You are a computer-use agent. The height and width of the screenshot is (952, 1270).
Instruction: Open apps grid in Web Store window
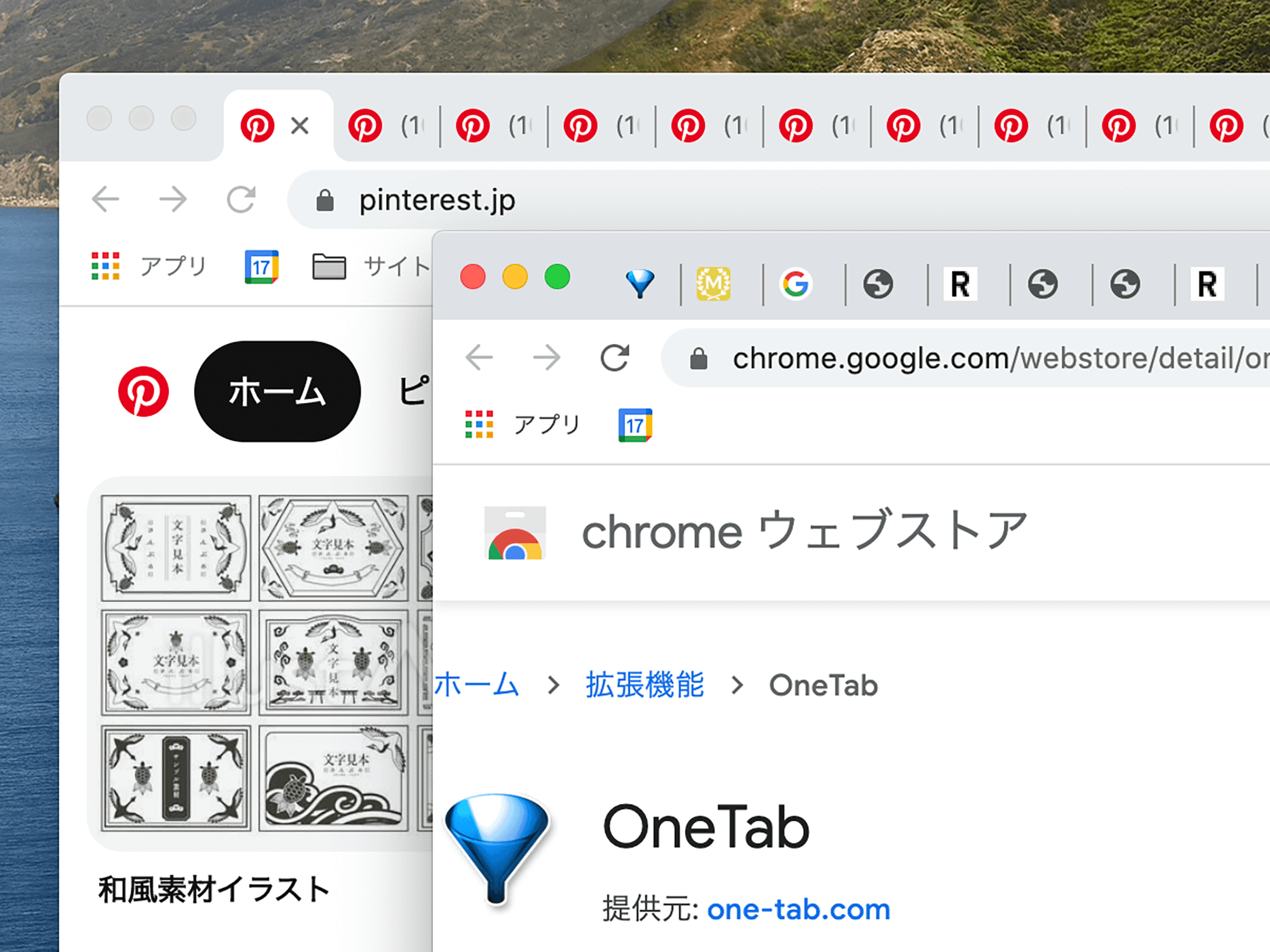[479, 425]
